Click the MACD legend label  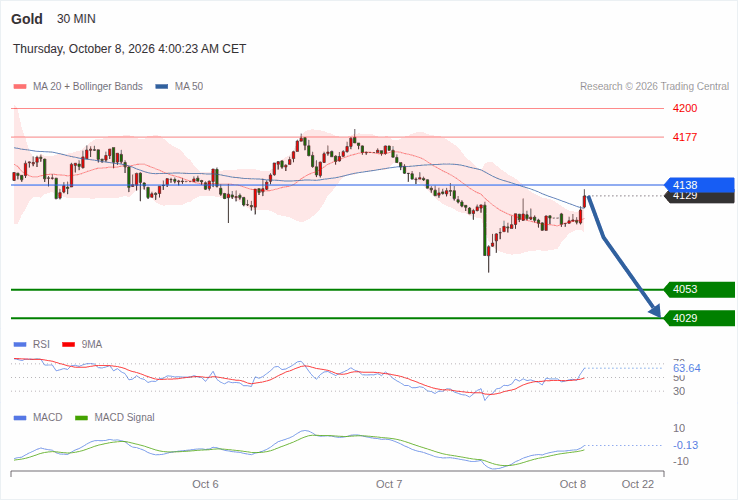[x=48, y=418]
